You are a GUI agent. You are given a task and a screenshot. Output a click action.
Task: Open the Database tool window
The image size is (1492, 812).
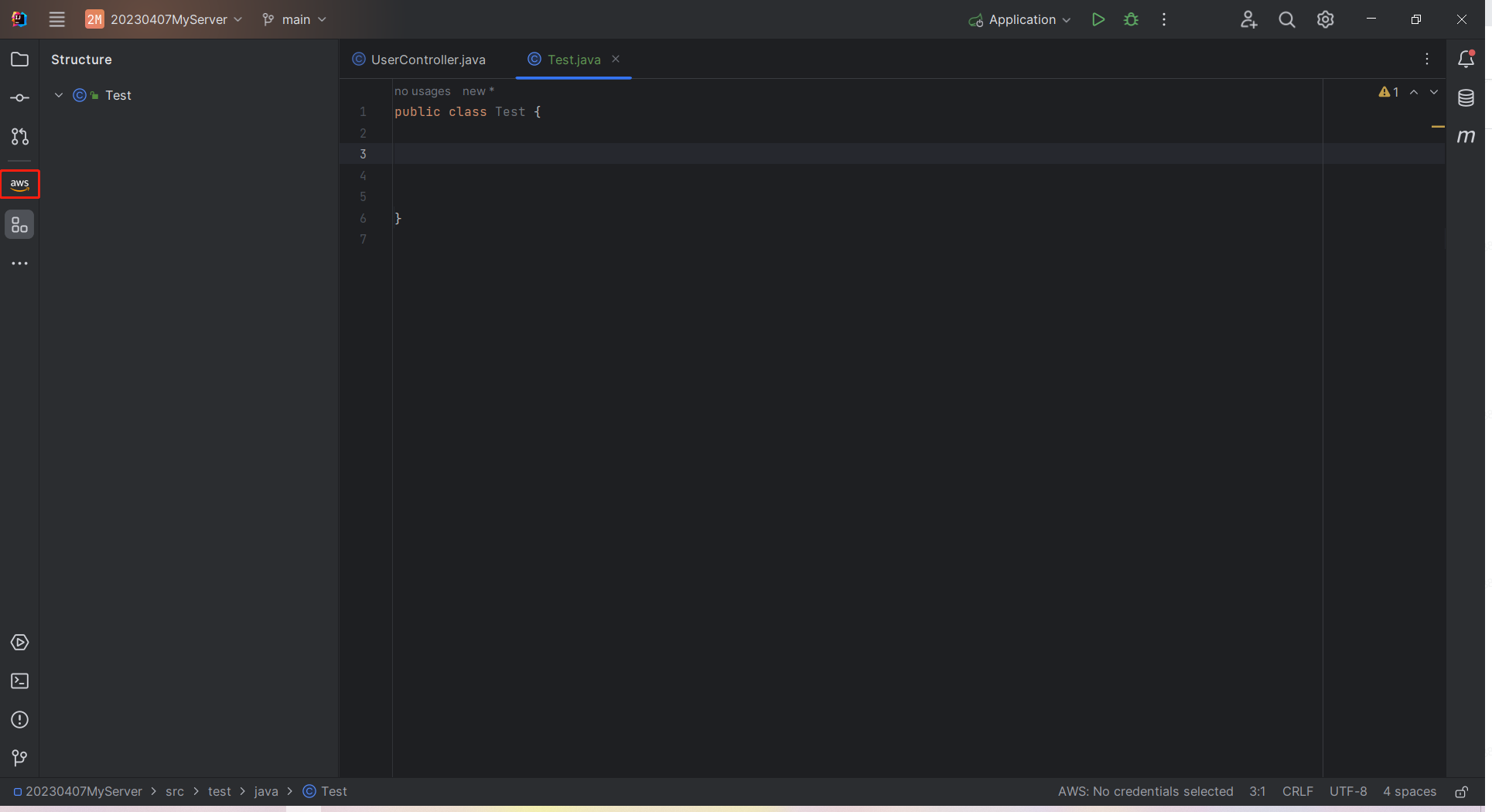pyautogui.click(x=1466, y=98)
